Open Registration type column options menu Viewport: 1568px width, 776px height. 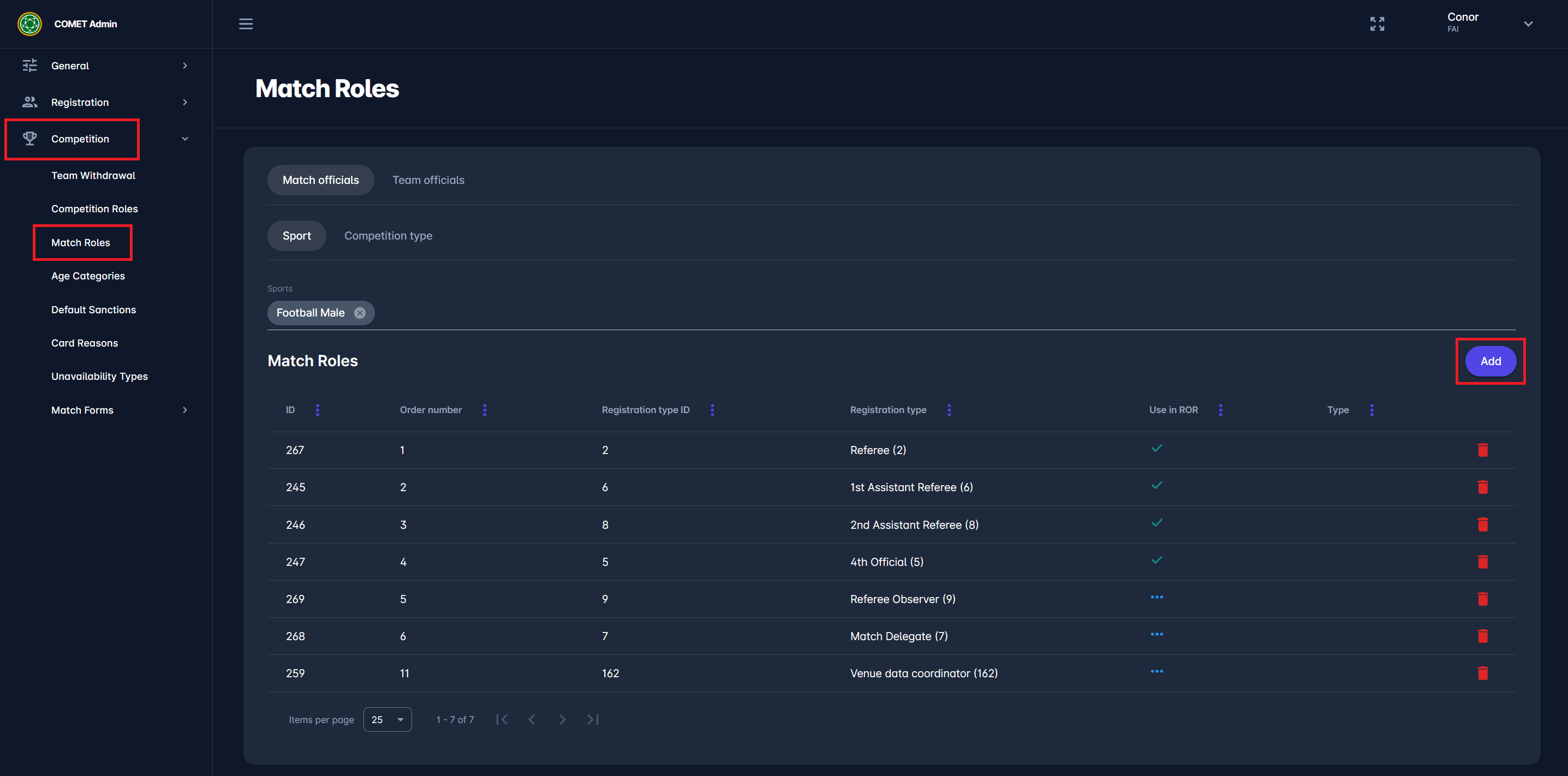pyautogui.click(x=949, y=410)
